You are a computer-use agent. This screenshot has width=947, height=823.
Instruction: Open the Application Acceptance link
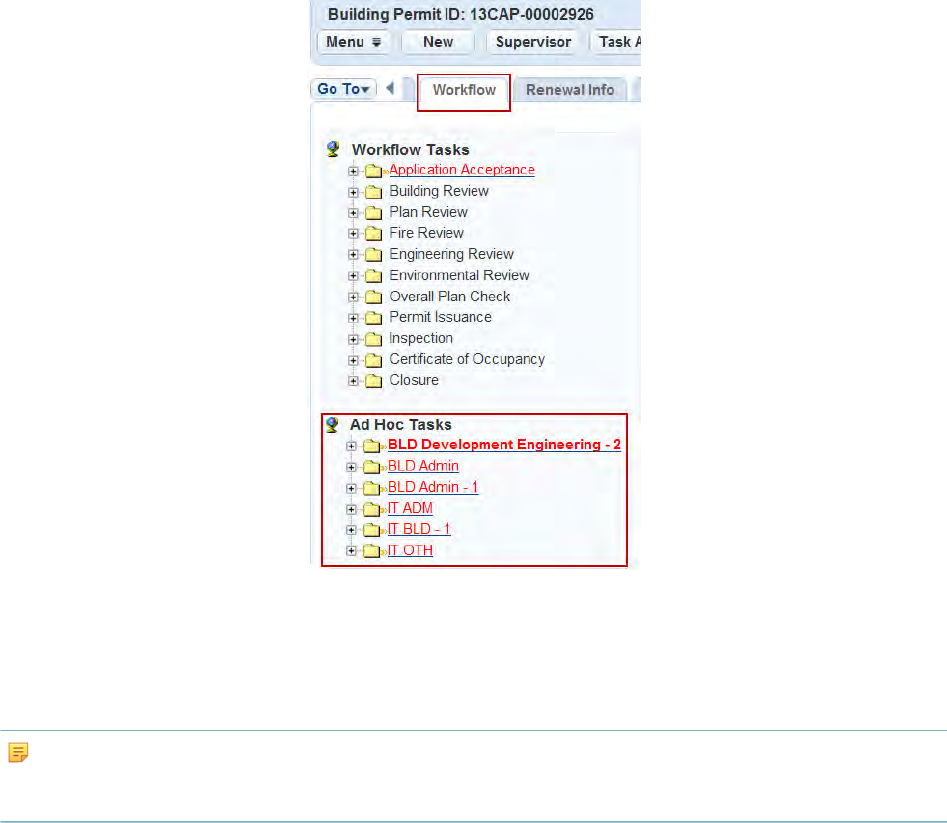click(x=462, y=170)
